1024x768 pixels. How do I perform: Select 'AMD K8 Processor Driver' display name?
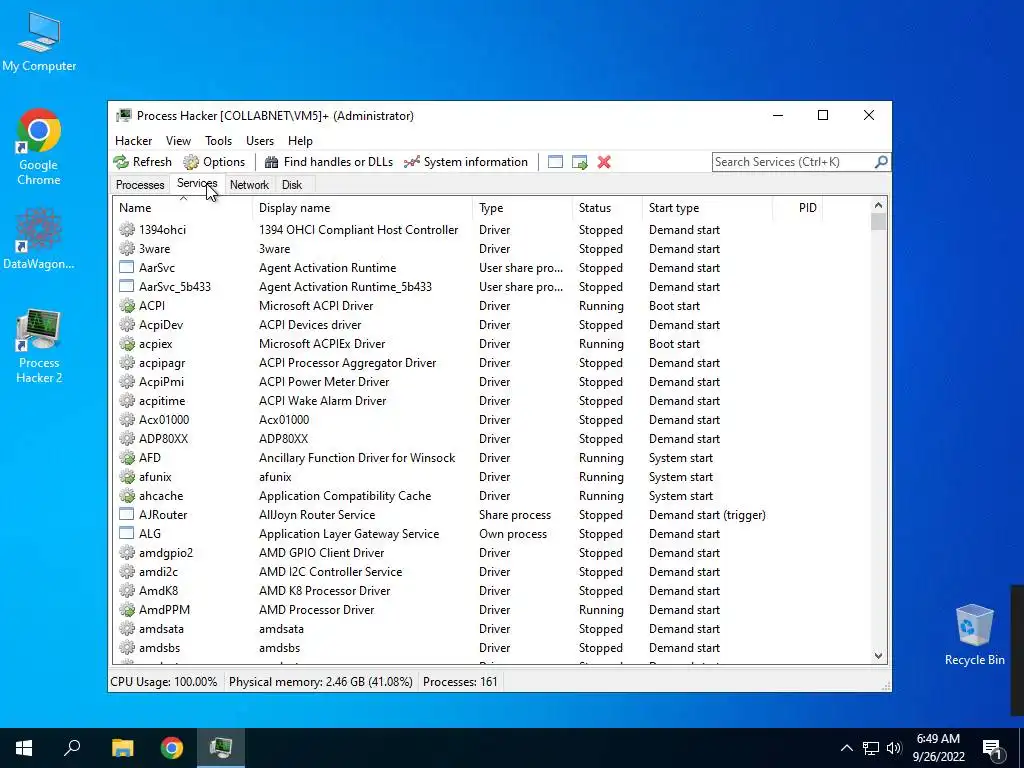tap(325, 590)
